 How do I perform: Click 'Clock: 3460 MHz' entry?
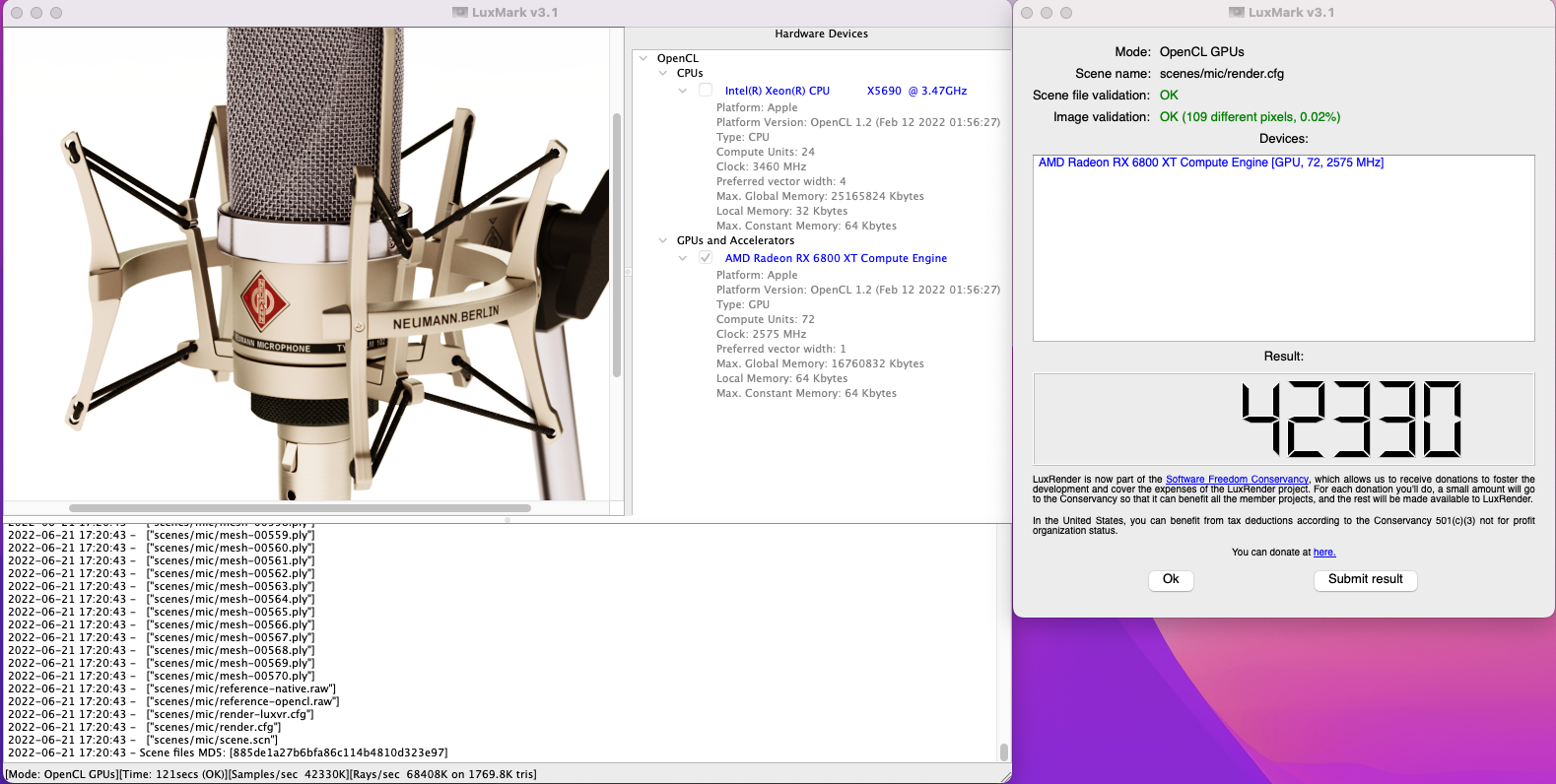[x=761, y=166]
